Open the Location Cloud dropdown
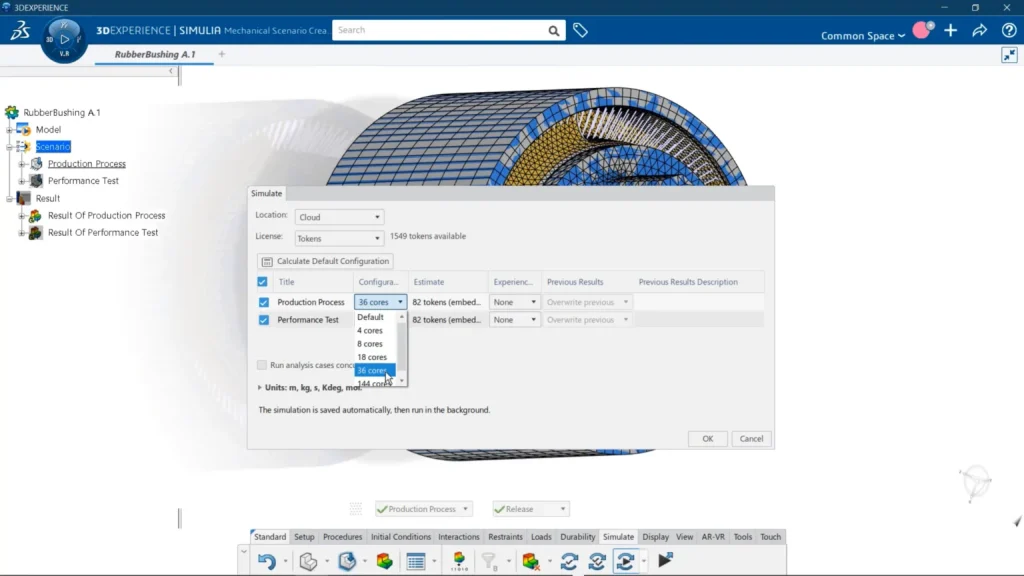The image size is (1024, 576). pos(339,217)
